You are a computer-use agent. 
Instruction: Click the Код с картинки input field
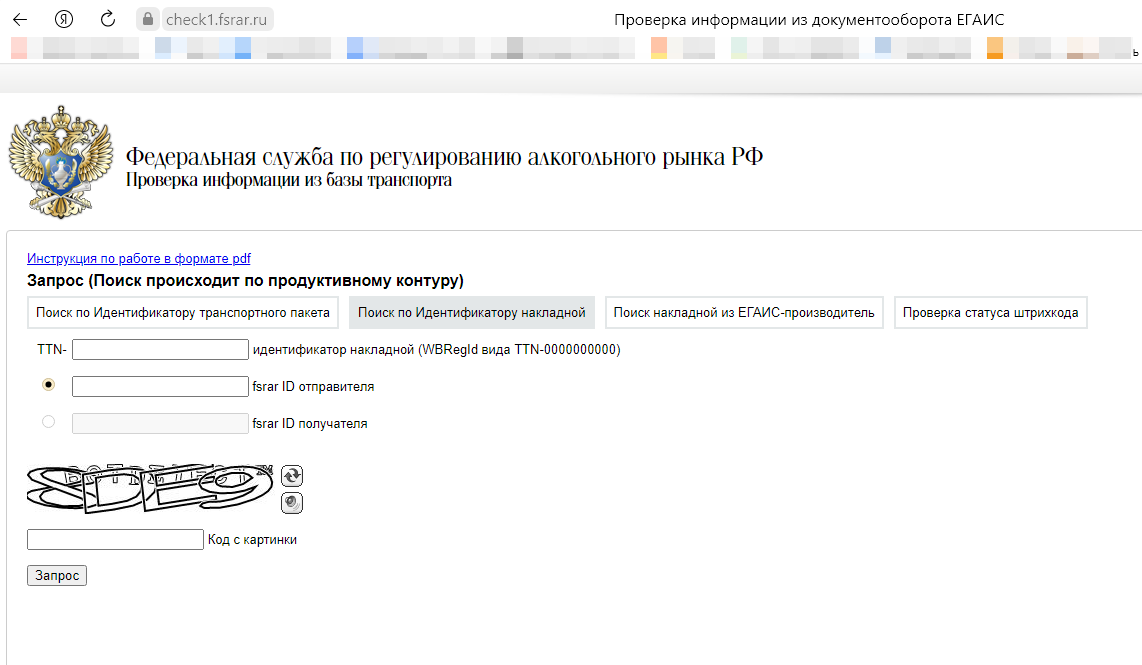[114, 538]
